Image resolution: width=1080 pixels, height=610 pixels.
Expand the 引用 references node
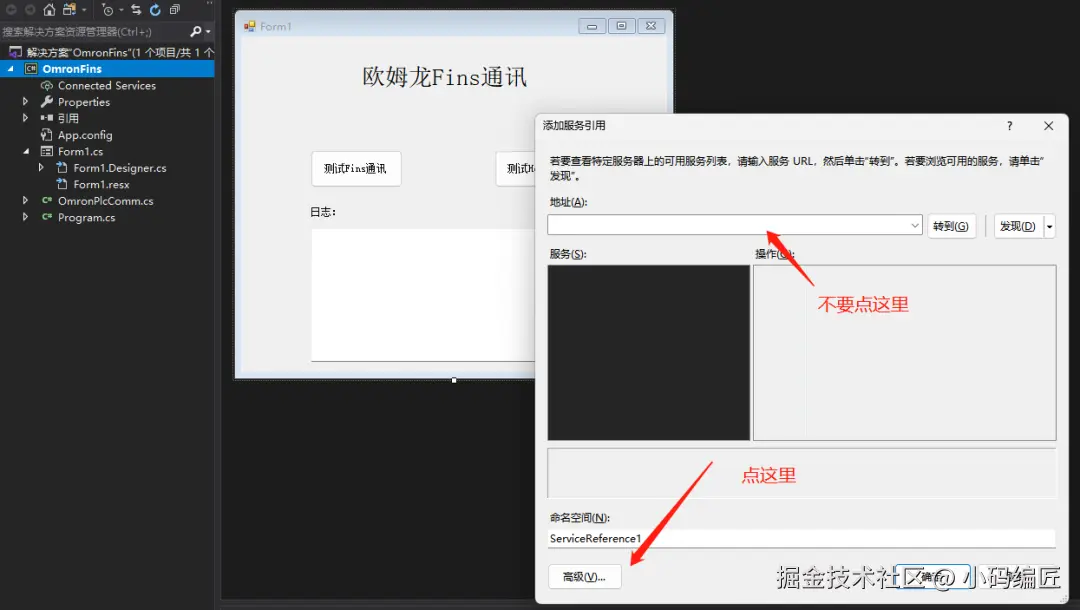click(x=25, y=118)
